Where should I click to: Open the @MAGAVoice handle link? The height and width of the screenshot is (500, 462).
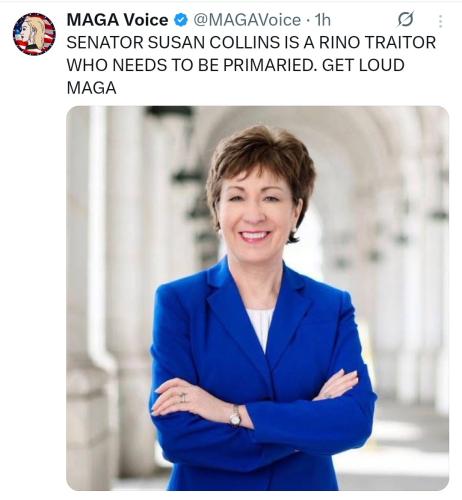coord(247,20)
